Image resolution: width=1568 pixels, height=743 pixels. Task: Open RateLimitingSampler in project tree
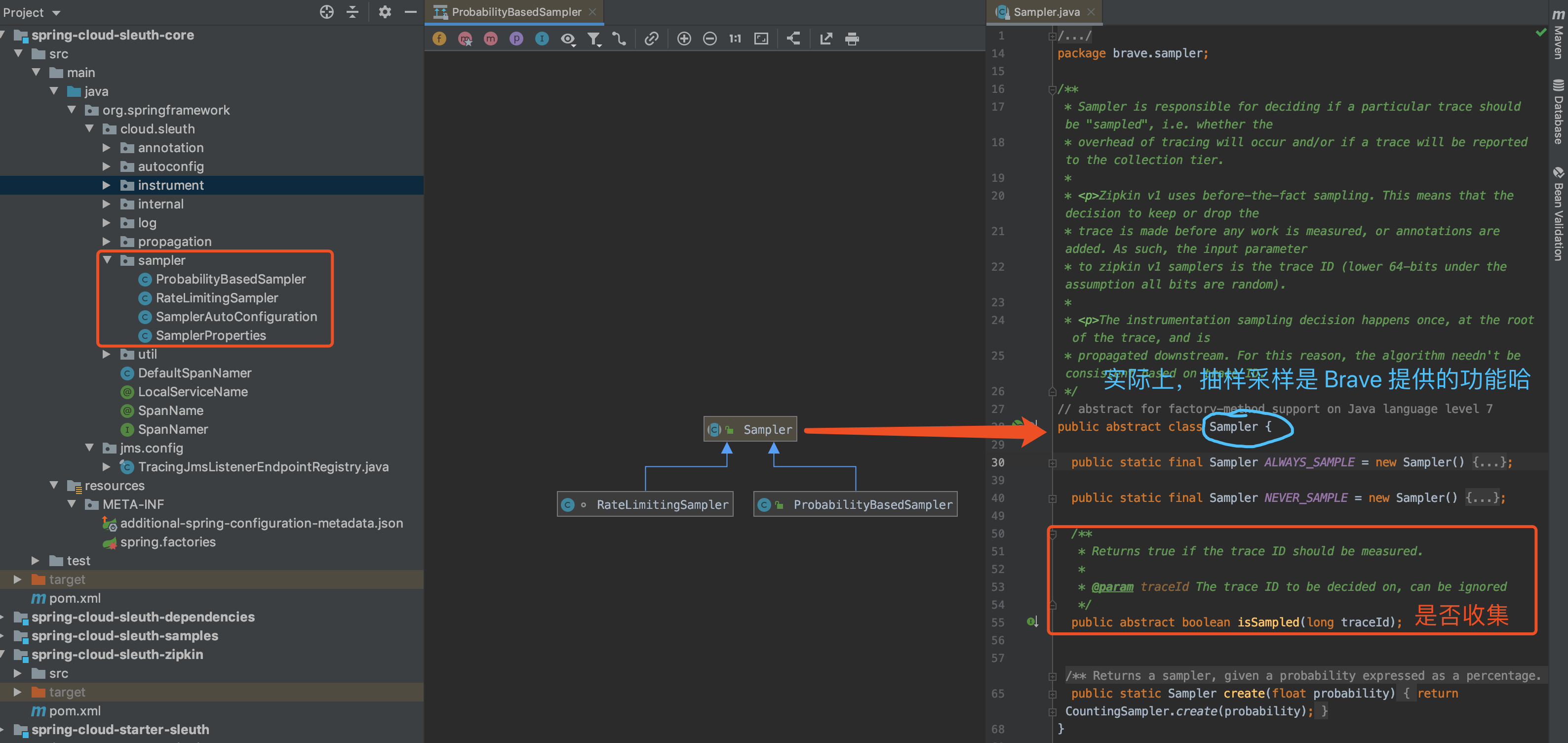coord(217,298)
